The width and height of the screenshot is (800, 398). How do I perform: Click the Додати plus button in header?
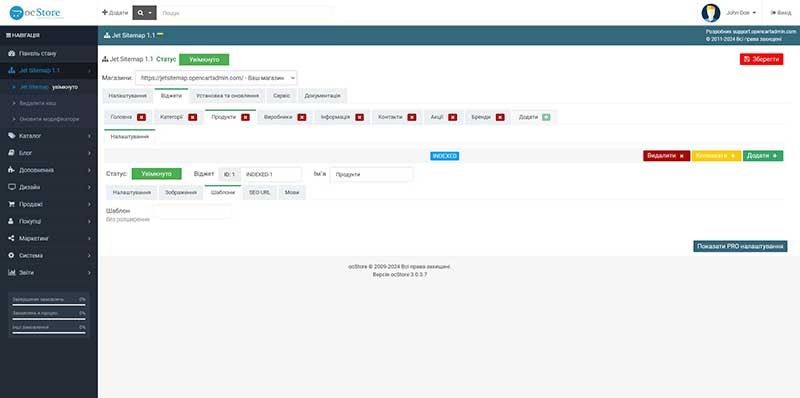(x=115, y=13)
